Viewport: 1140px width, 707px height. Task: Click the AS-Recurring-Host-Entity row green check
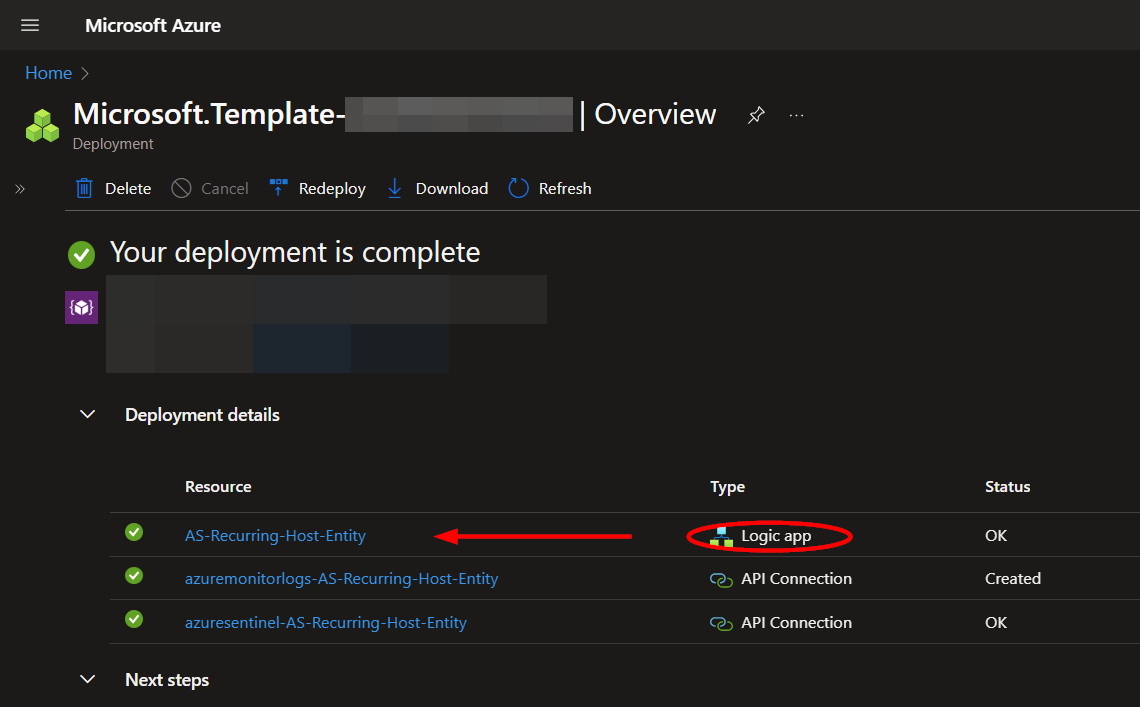click(134, 532)
